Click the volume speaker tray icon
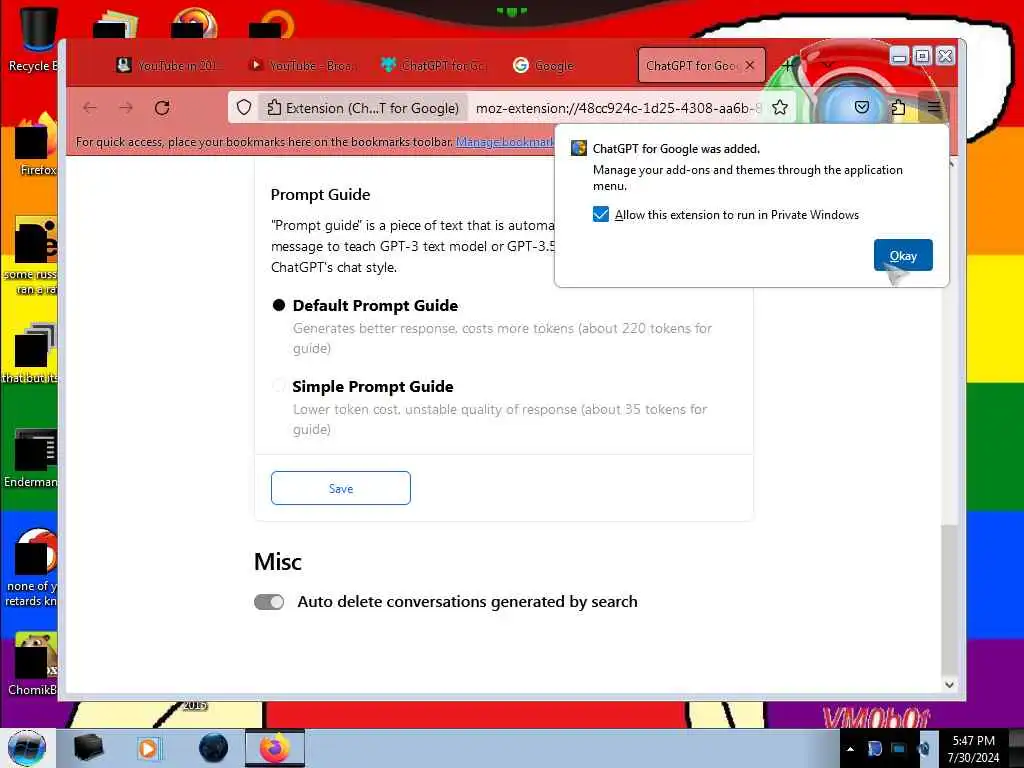Image resolution: width=1024 pixels, height=768 pixels. pyautogui.click(x=924, y=749)
